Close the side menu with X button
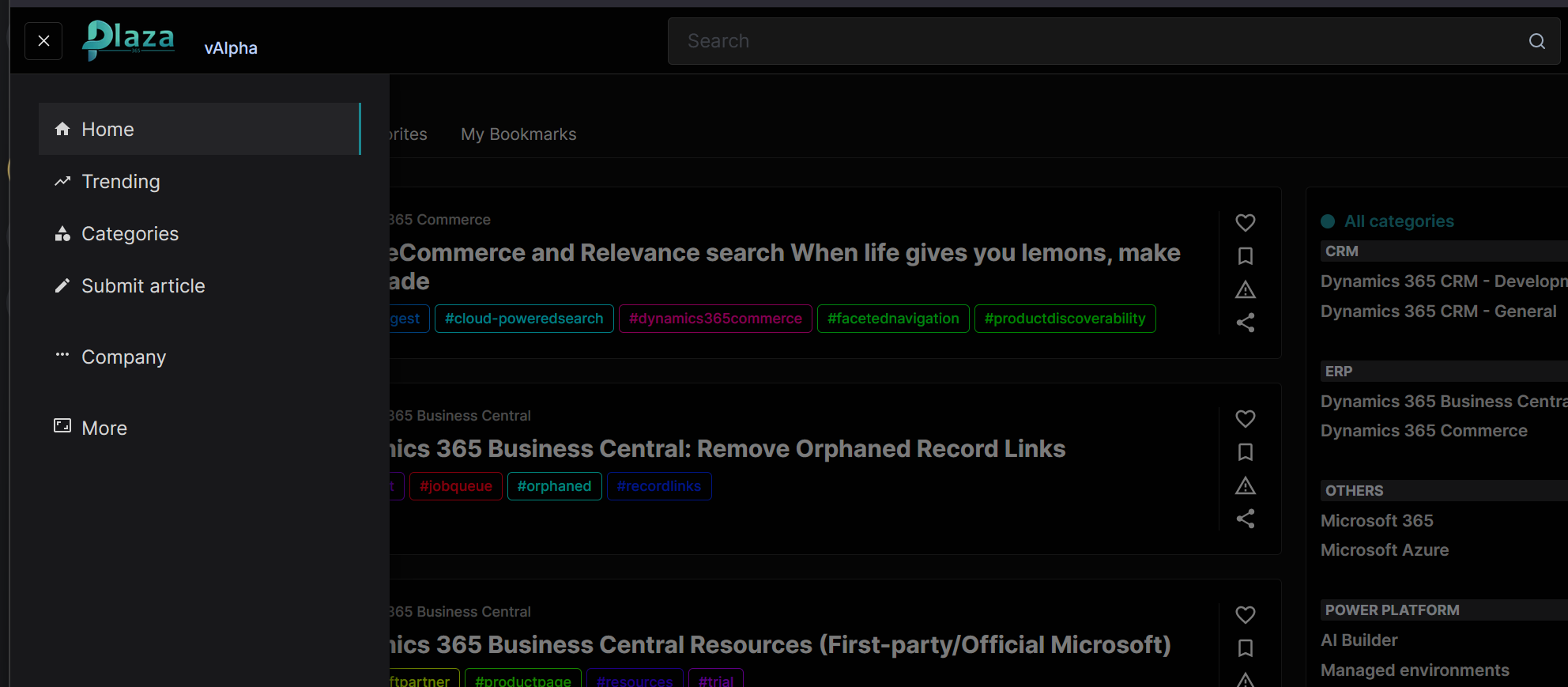The width and height of the screenshot is (1568, 687). tap(43, 41)
